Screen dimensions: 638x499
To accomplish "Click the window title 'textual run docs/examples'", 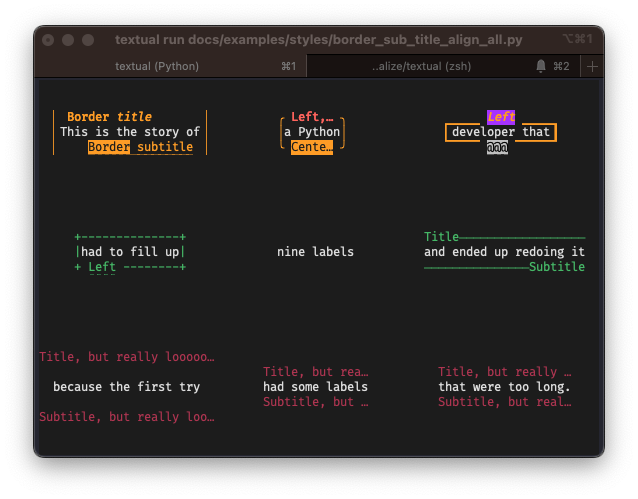I will [319, 40].
